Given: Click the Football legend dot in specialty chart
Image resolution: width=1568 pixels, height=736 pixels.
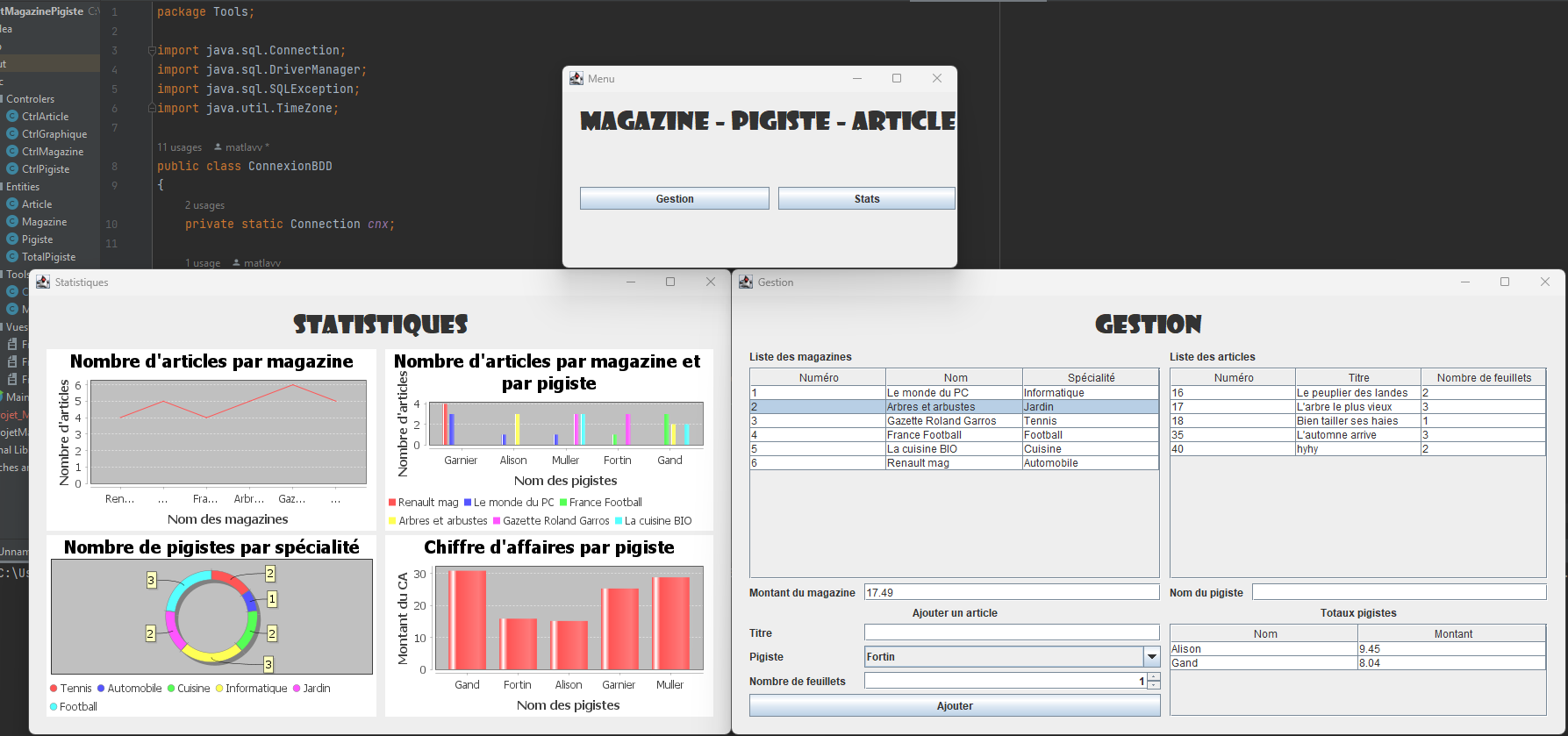Looking at the screenshot, I should point(54,707).
